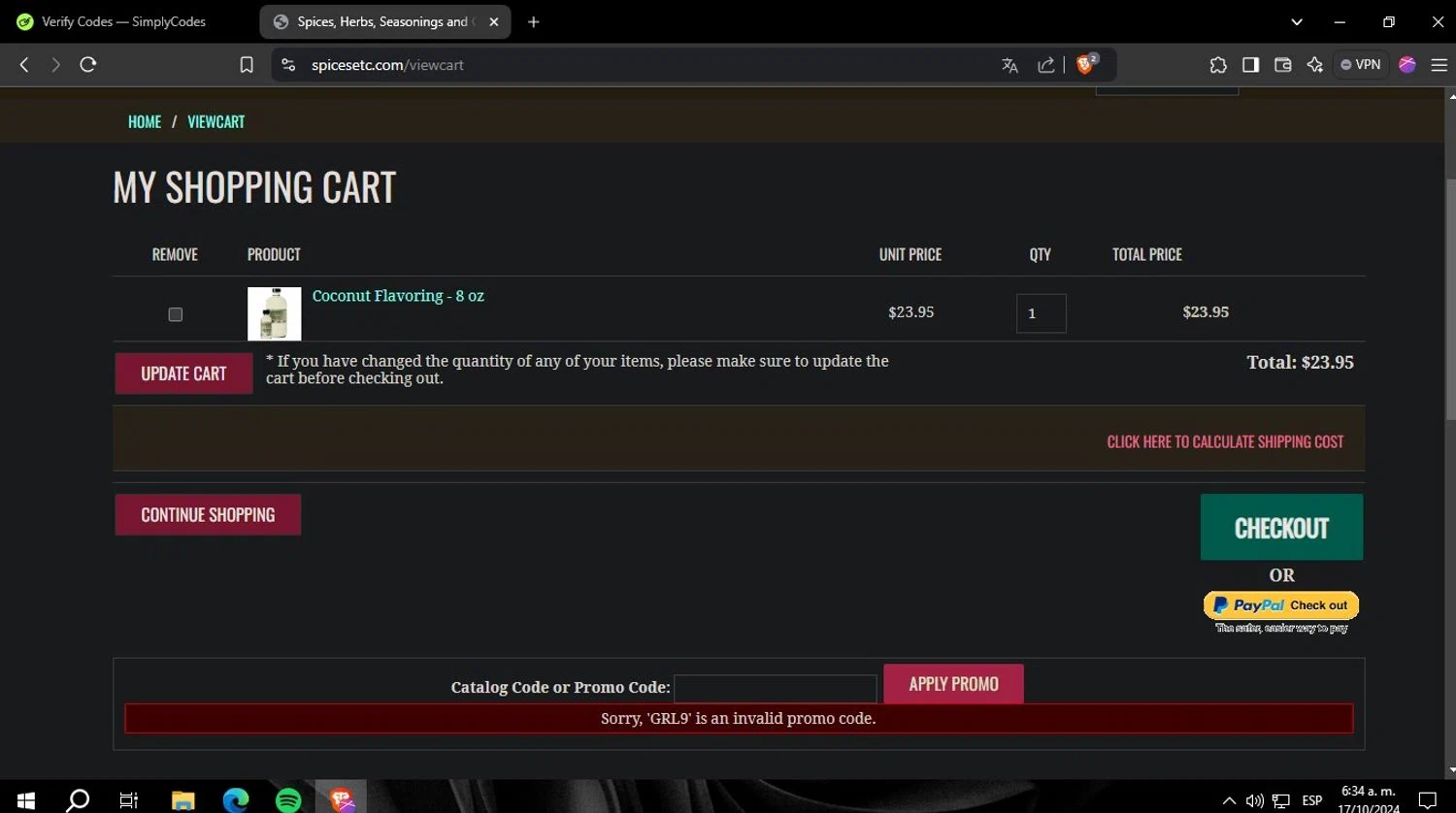This screenshot has width=1456, height=813.
Task: Click the VIEWCART breadcrumb link
Action: 215,121
